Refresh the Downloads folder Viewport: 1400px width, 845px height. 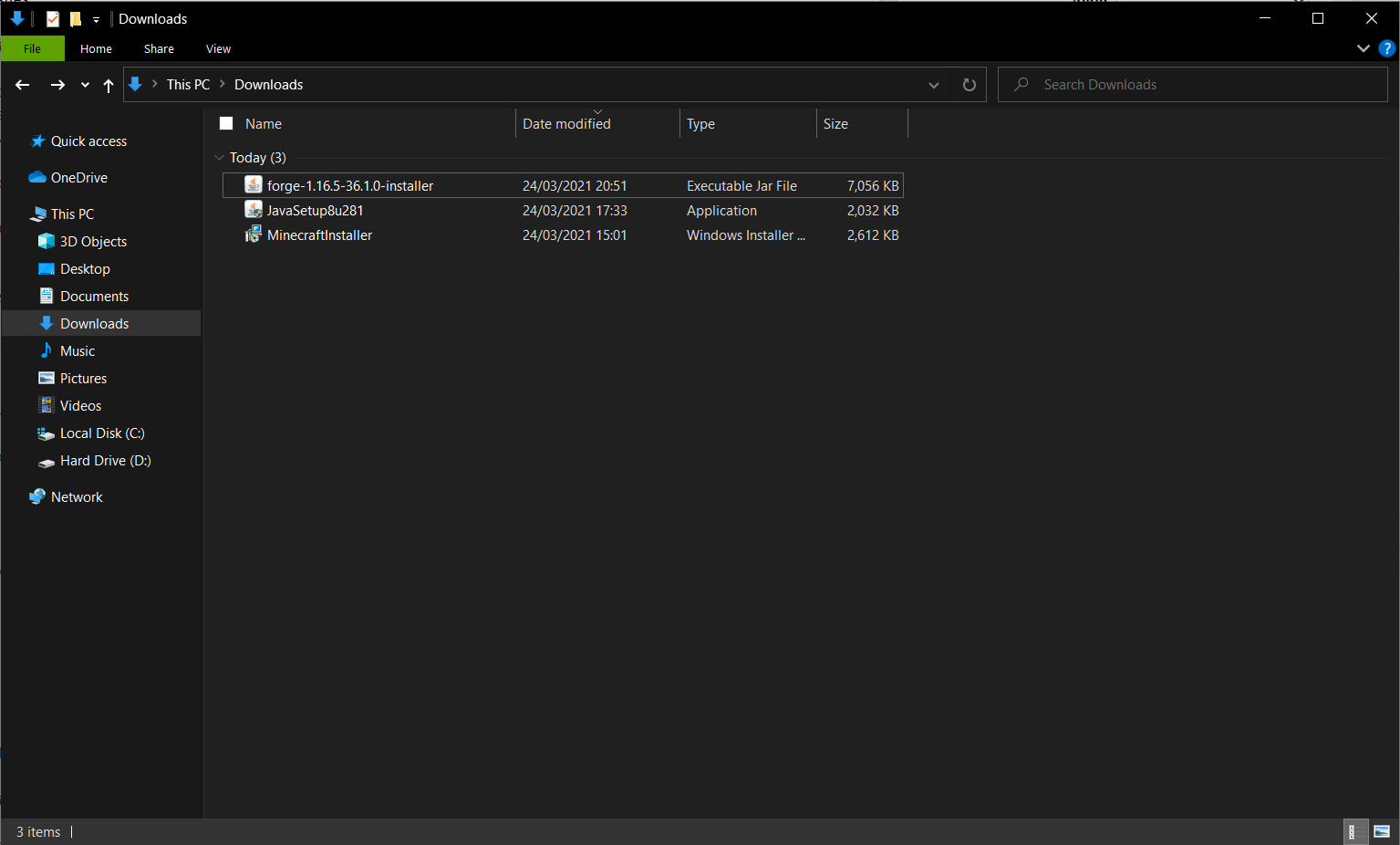tap(969, 85)
